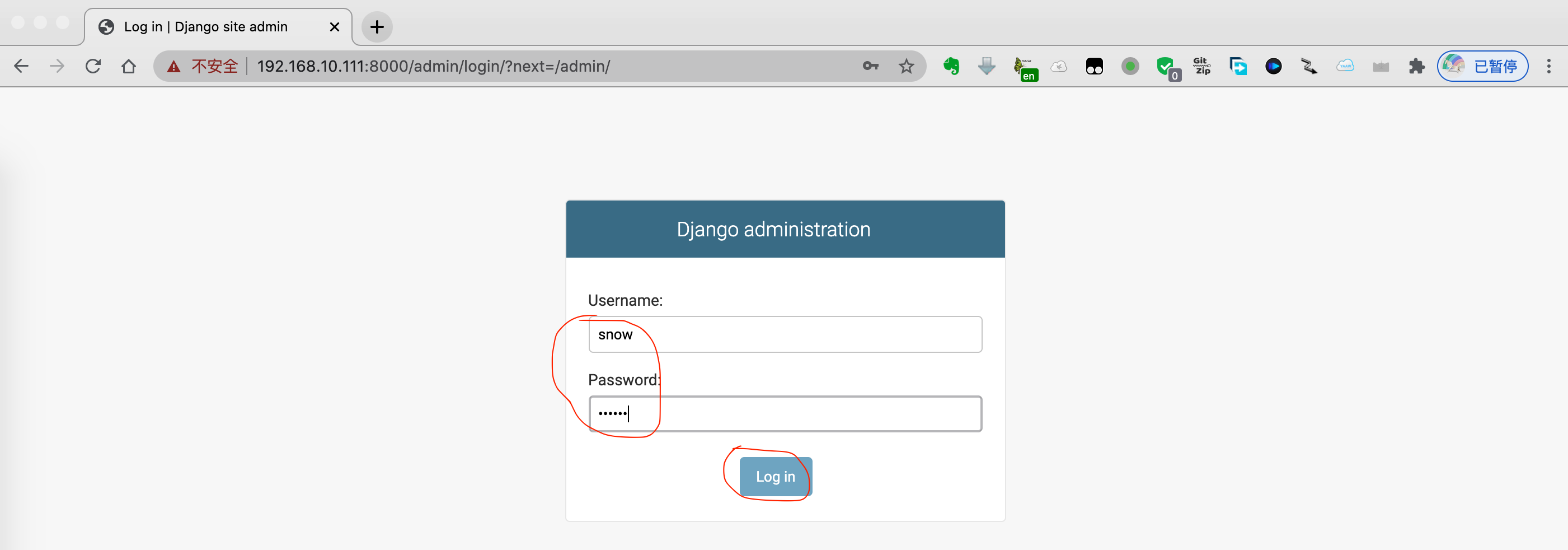Bookmark this page with the star icon
This screenshot has height=550, width=1568.
pos(907,66)
